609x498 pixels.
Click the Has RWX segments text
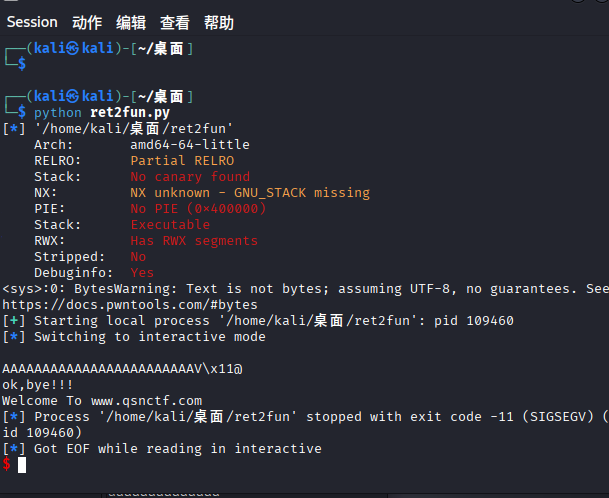coord(194,240)
